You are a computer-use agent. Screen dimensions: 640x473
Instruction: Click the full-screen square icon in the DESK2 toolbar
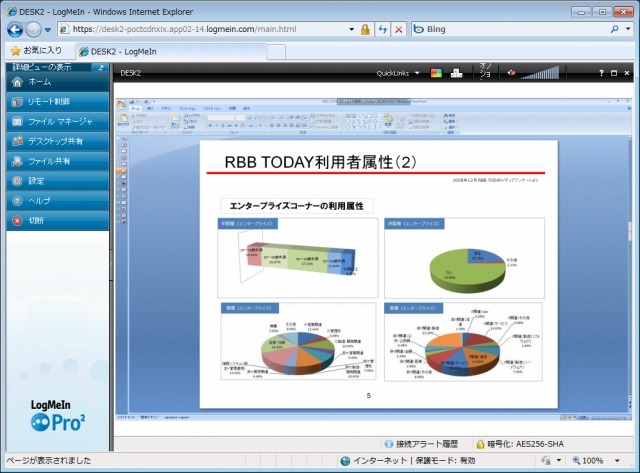614,73
